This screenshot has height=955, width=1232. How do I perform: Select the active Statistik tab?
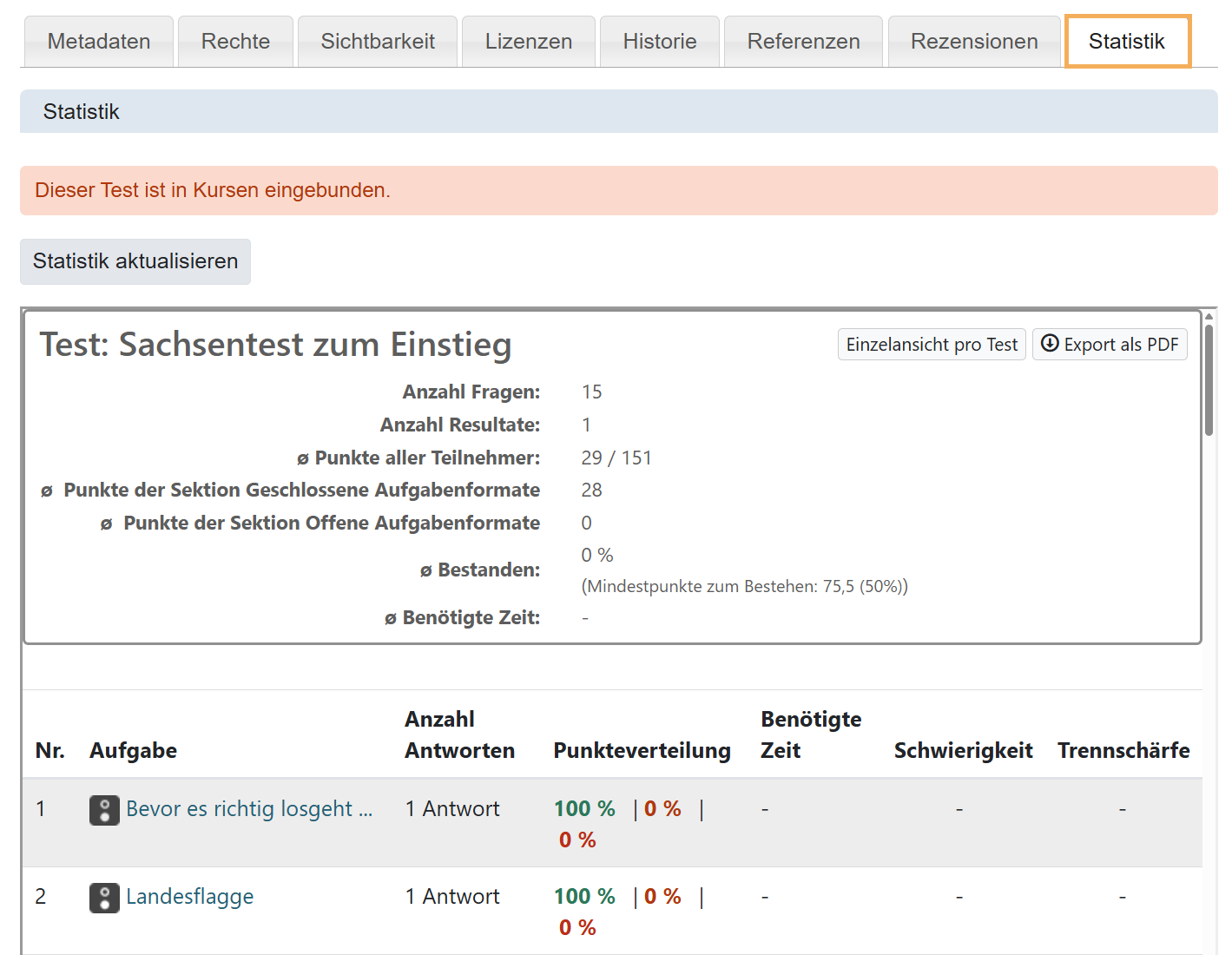point(1127,41)
